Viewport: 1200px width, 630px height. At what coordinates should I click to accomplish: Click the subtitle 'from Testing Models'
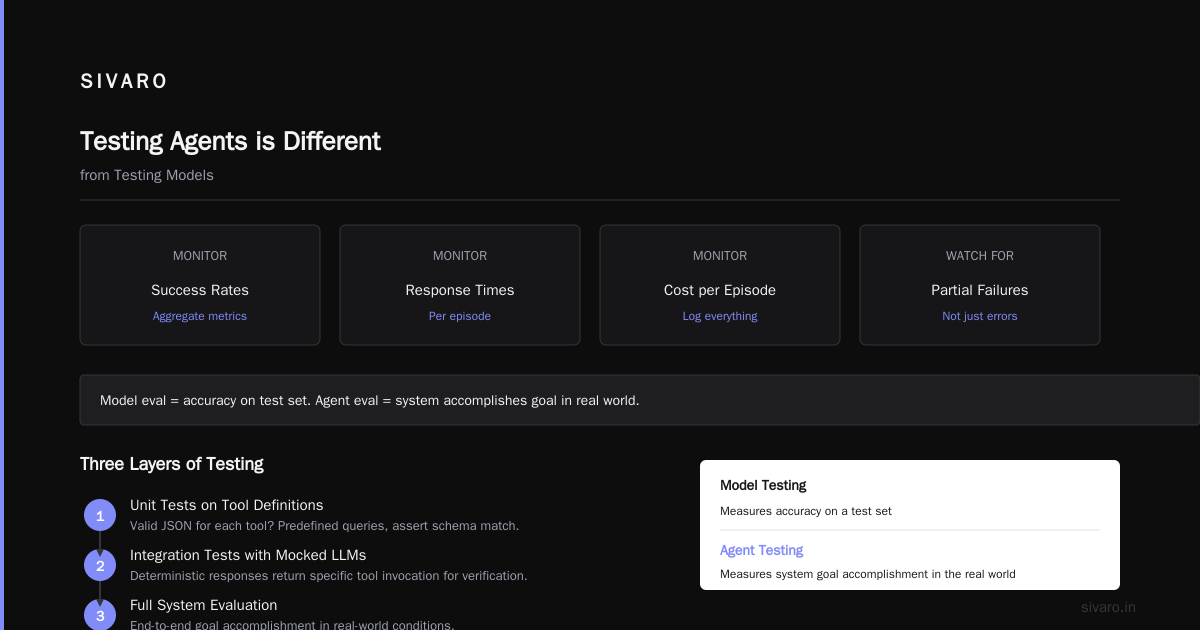point(147,175)
